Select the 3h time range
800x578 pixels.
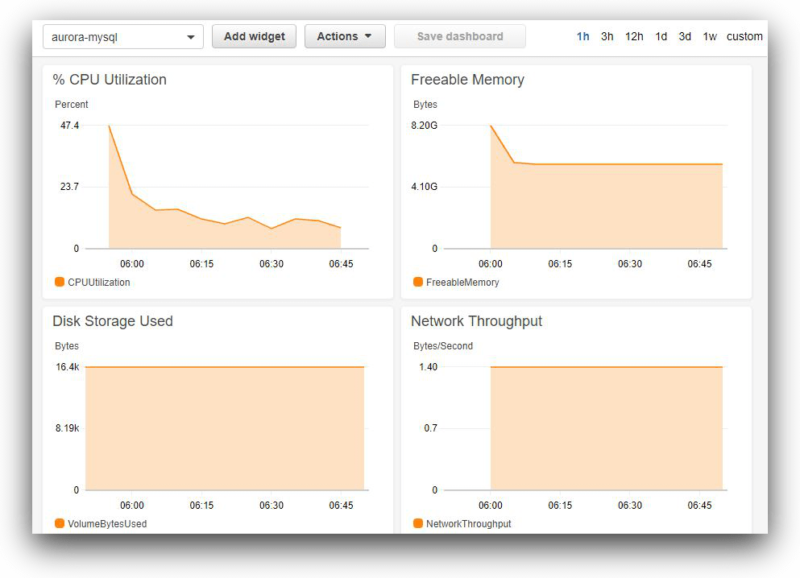tap(607, 36)
